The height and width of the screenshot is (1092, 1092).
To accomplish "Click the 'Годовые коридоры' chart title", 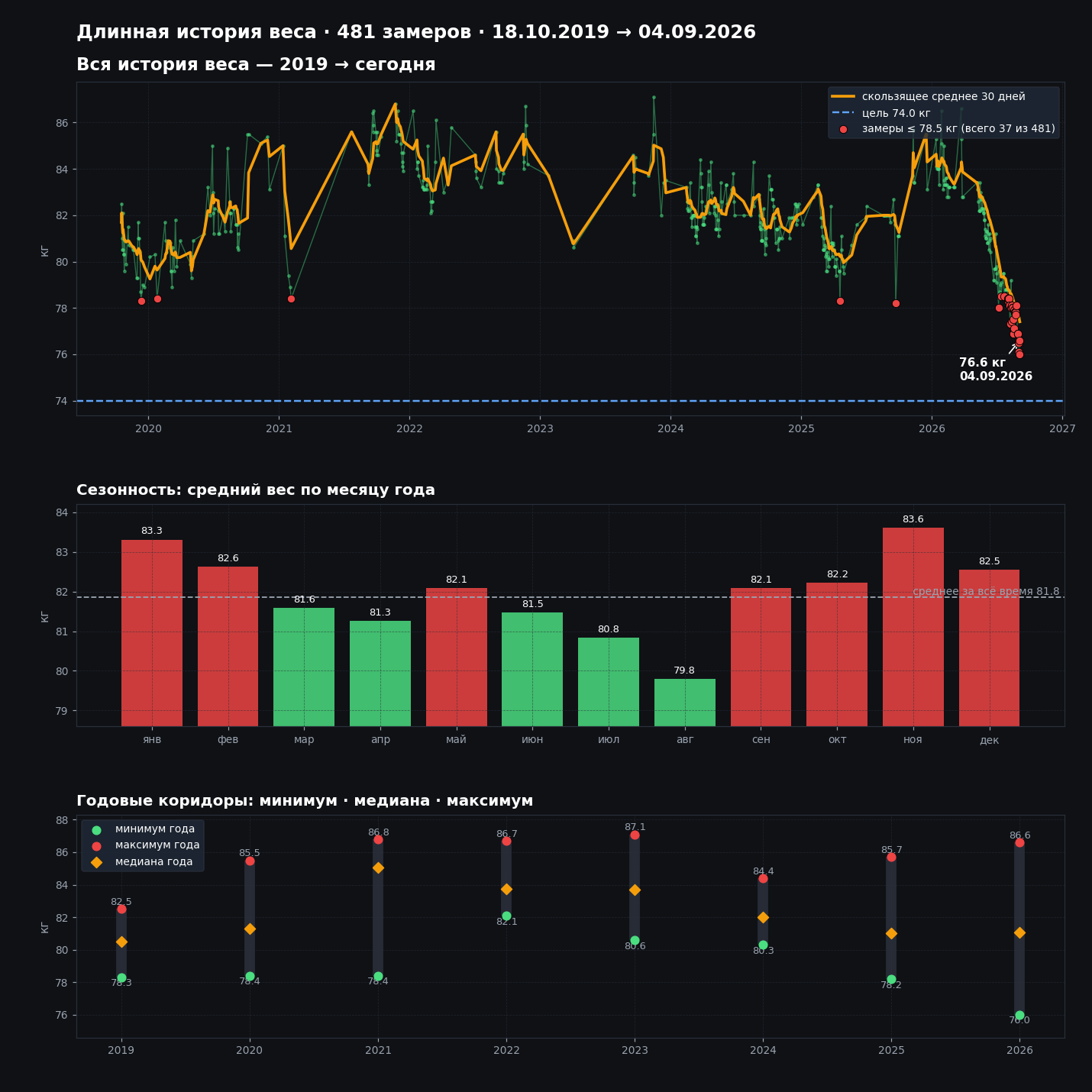I will click(305, 801).
